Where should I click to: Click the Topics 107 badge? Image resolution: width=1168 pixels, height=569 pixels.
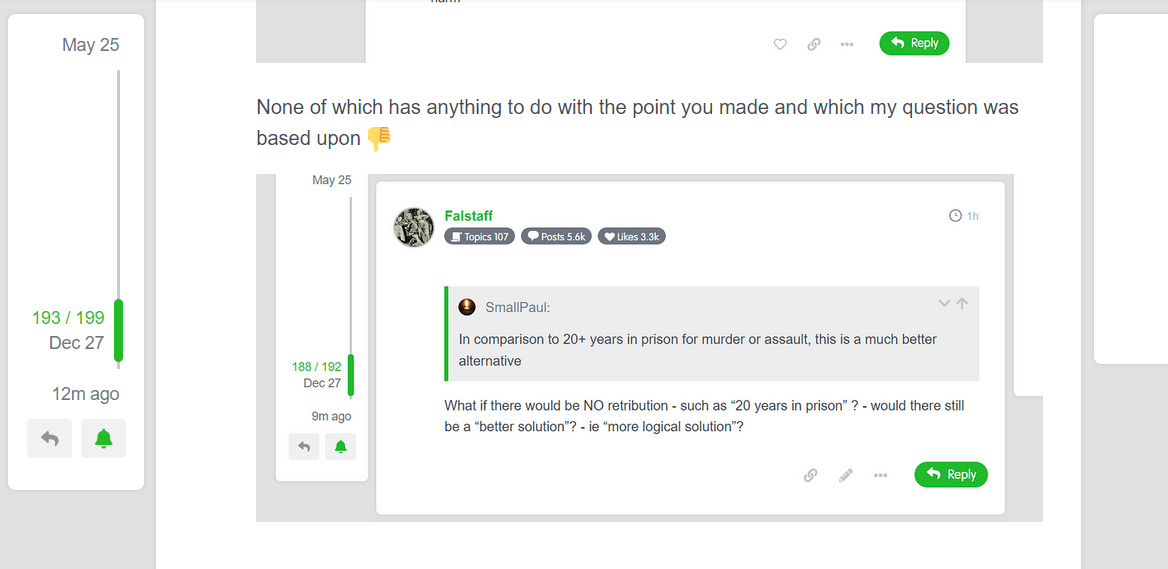pos(479,237)
